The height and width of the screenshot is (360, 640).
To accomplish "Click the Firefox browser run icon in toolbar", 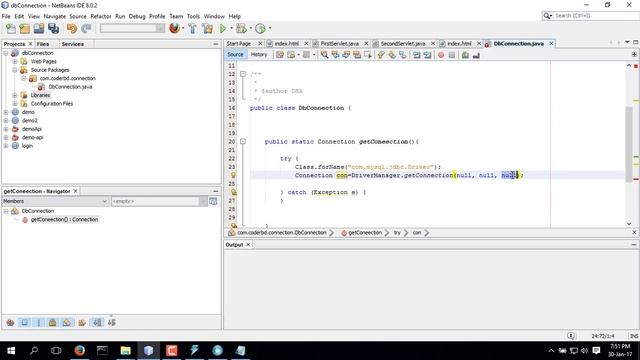I will click(175, 28).
